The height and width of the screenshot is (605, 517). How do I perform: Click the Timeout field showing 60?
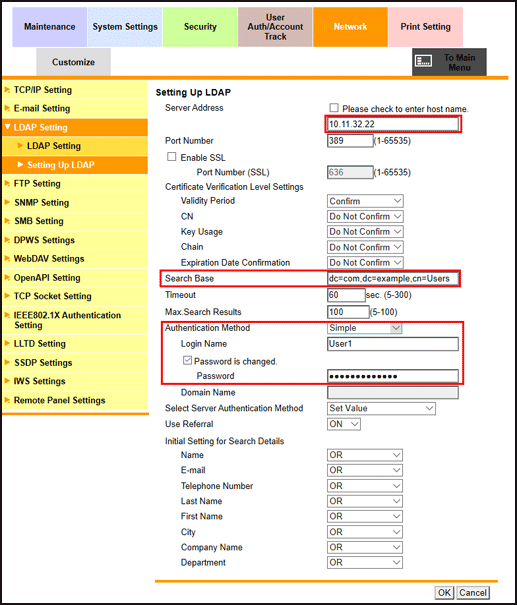point(346,295)
